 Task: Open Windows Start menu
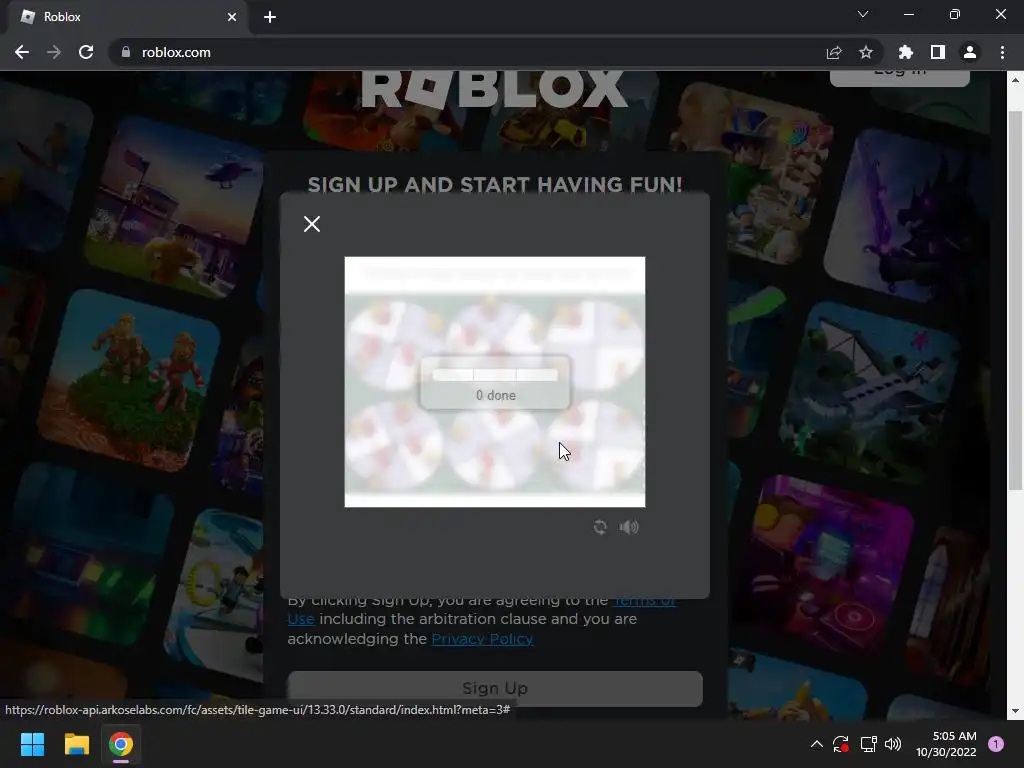32,744
